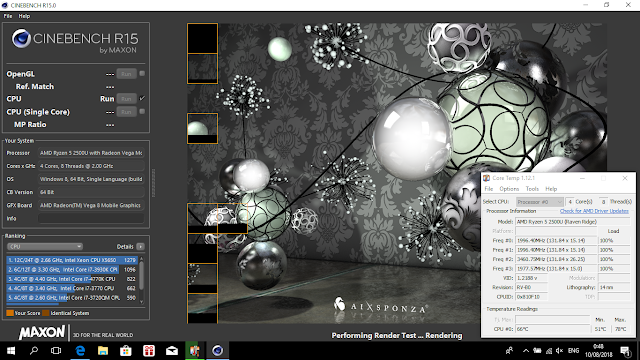Open the Options menu in Core Temp
The height and width of the screenshot is (360, 640).
tap(509, 189)
